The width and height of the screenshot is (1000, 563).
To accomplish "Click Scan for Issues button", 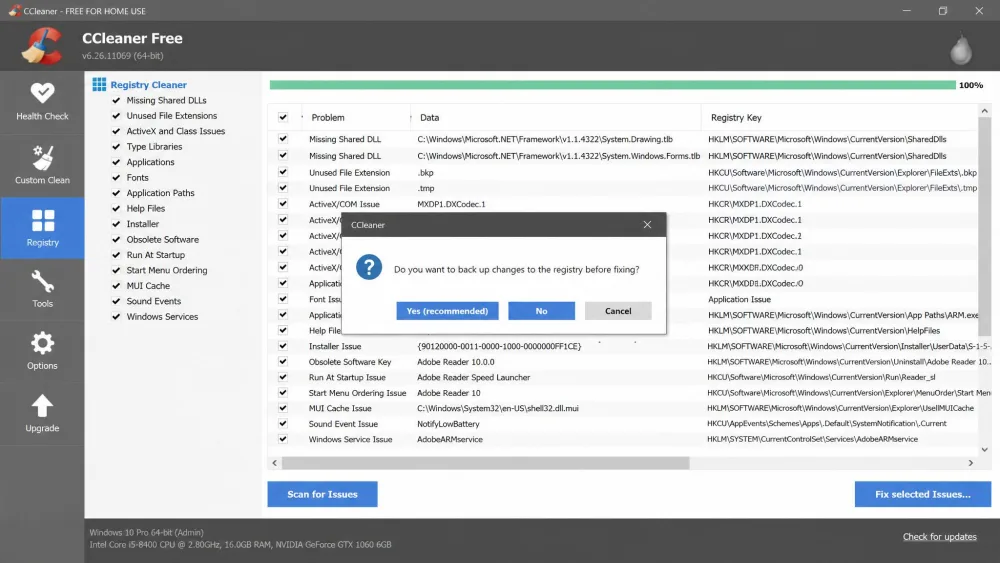I will [x=322, y=494].
